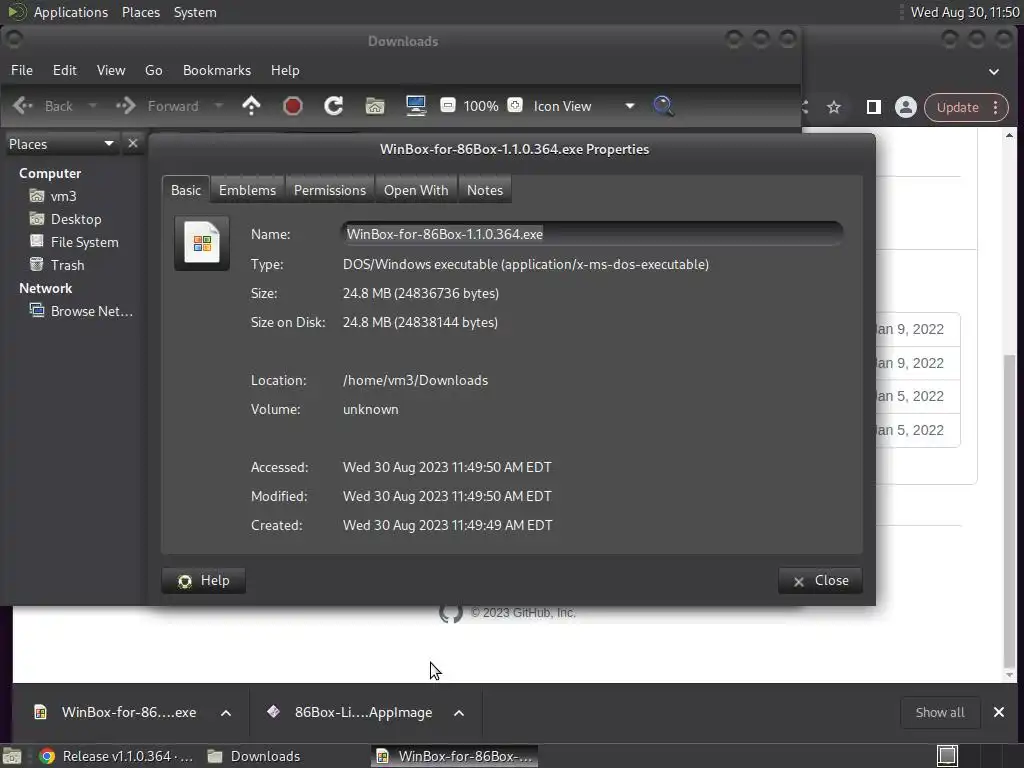1024x768 pixels.
Task: Switch to the Emblems tab
Action: click(x=248, y=190)
